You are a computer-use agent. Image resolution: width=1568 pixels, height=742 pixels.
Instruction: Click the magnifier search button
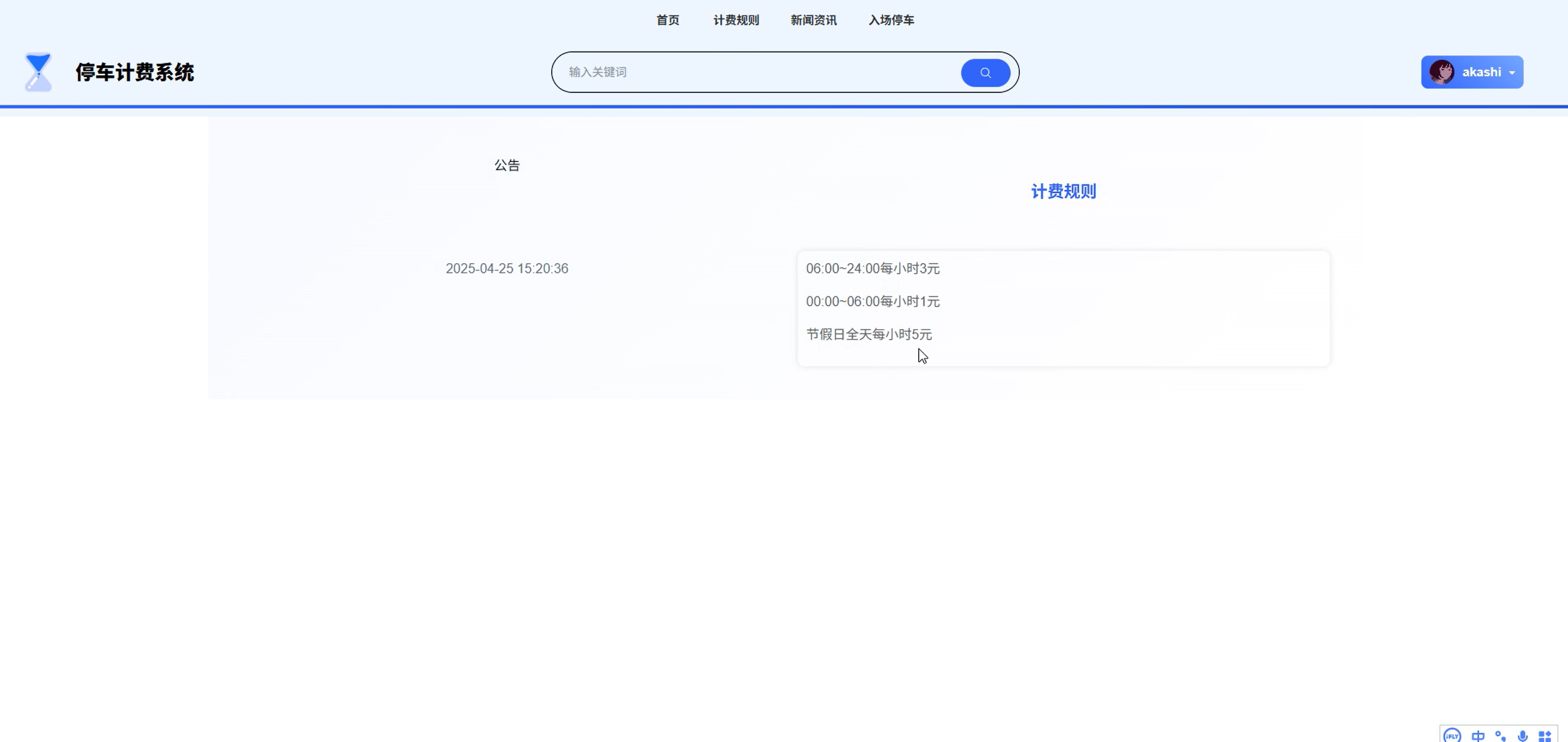(985, 73)
